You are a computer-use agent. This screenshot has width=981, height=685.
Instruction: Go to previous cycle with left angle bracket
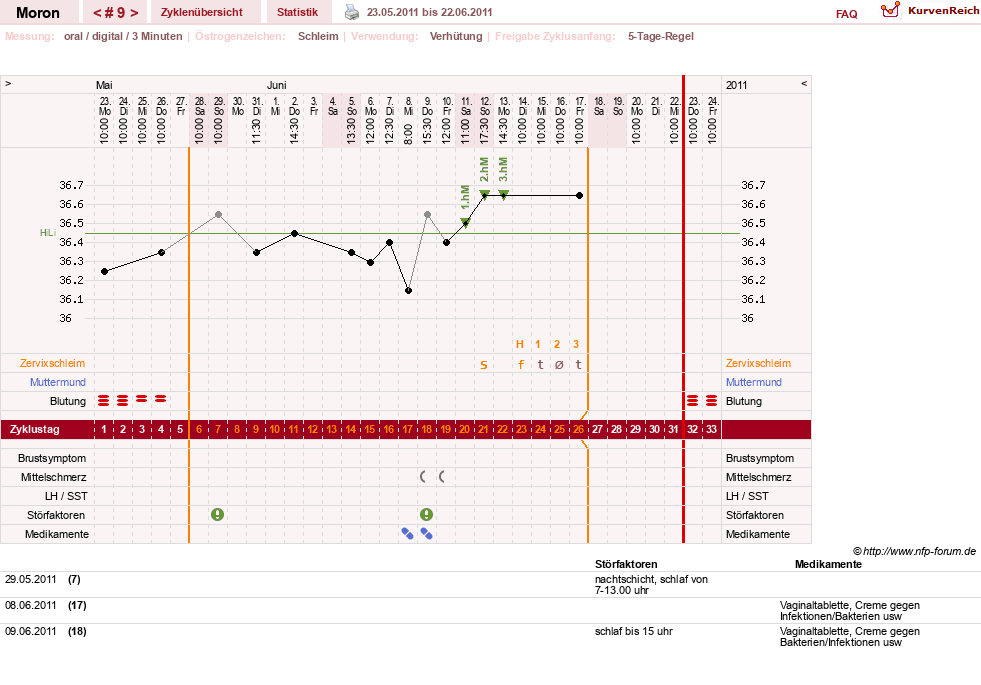(97, 13)
